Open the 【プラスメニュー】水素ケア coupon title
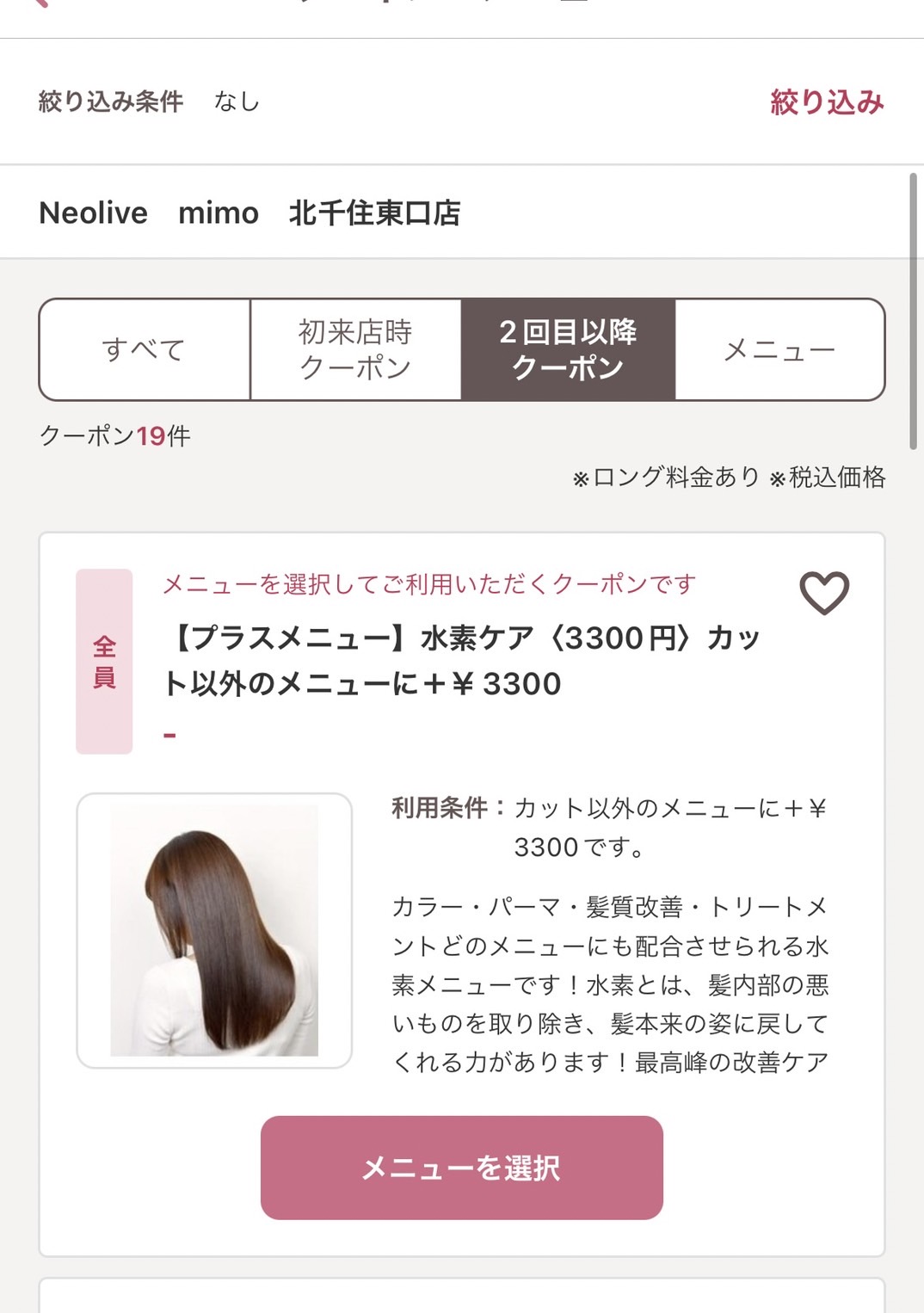This screenshot has width=924, height=1313. tap(462, 661)
